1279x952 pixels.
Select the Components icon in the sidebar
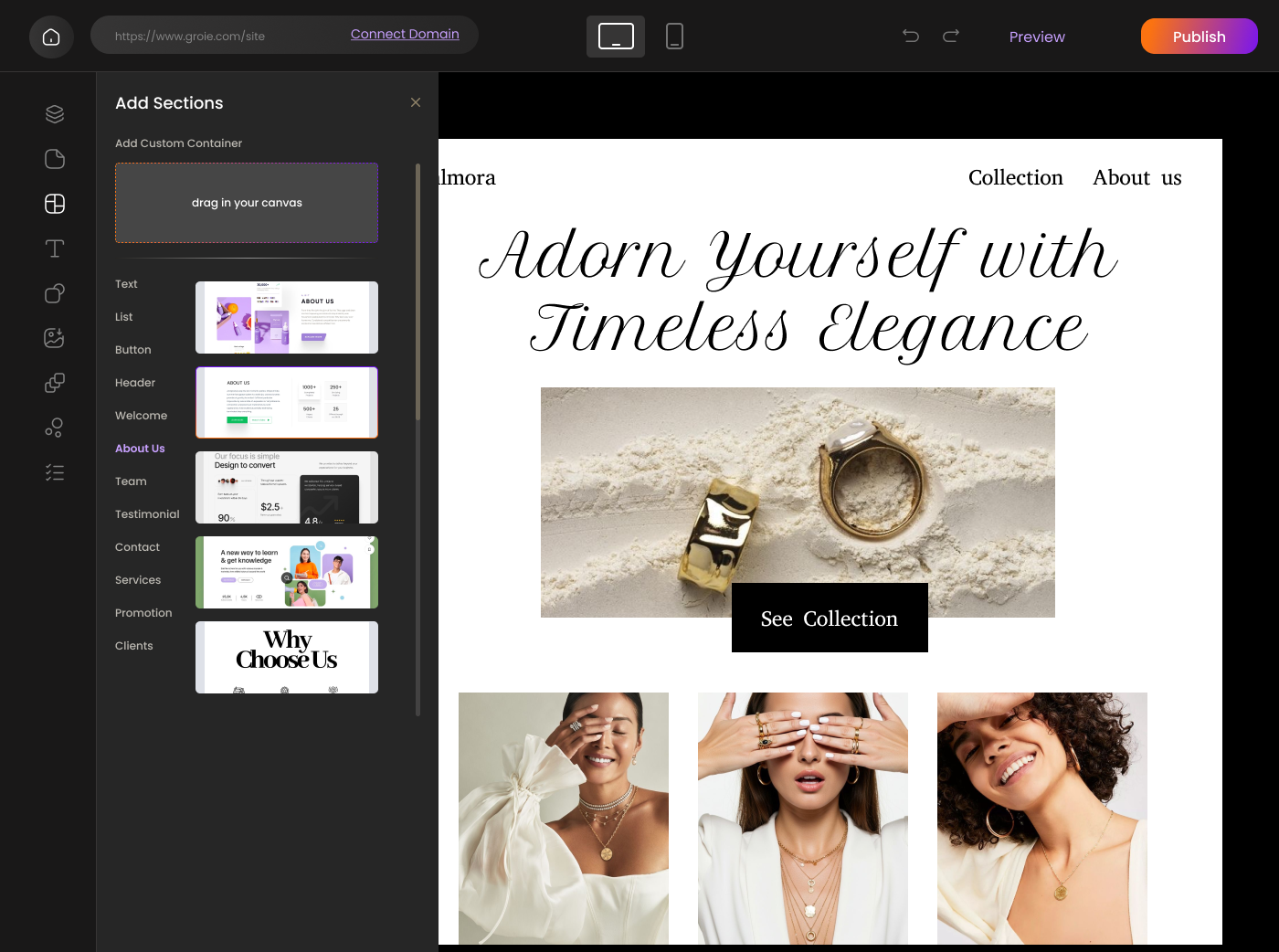[54, 382]
